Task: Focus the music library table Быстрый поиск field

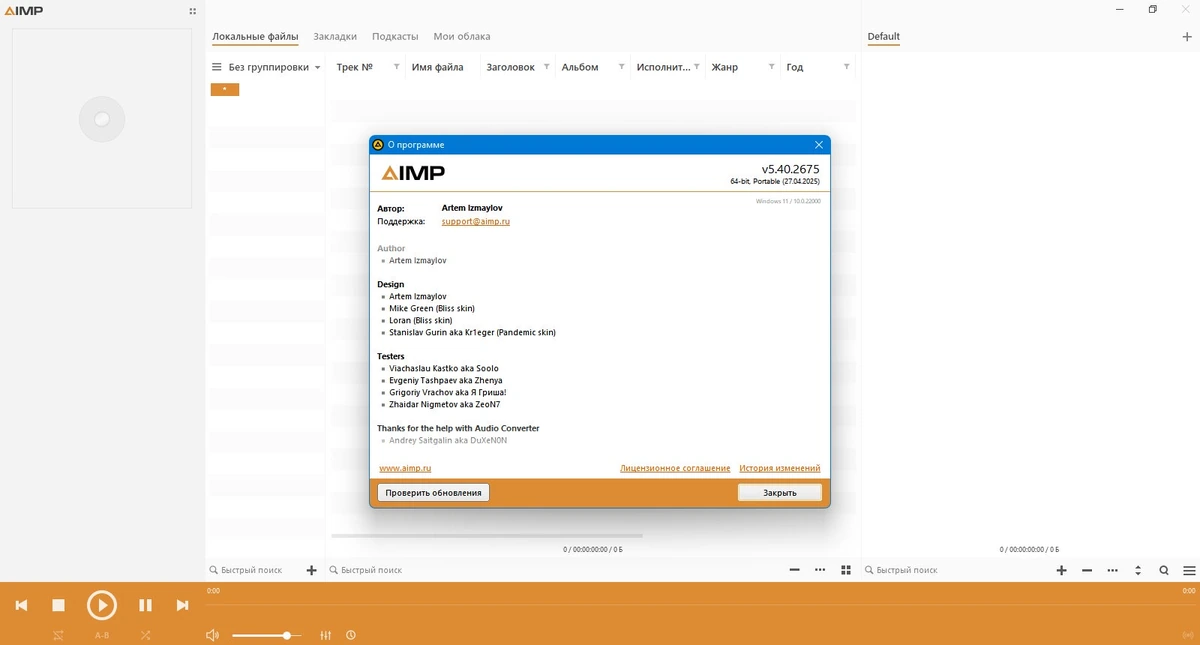Action: pyautogui.click(x=556, y=570)
